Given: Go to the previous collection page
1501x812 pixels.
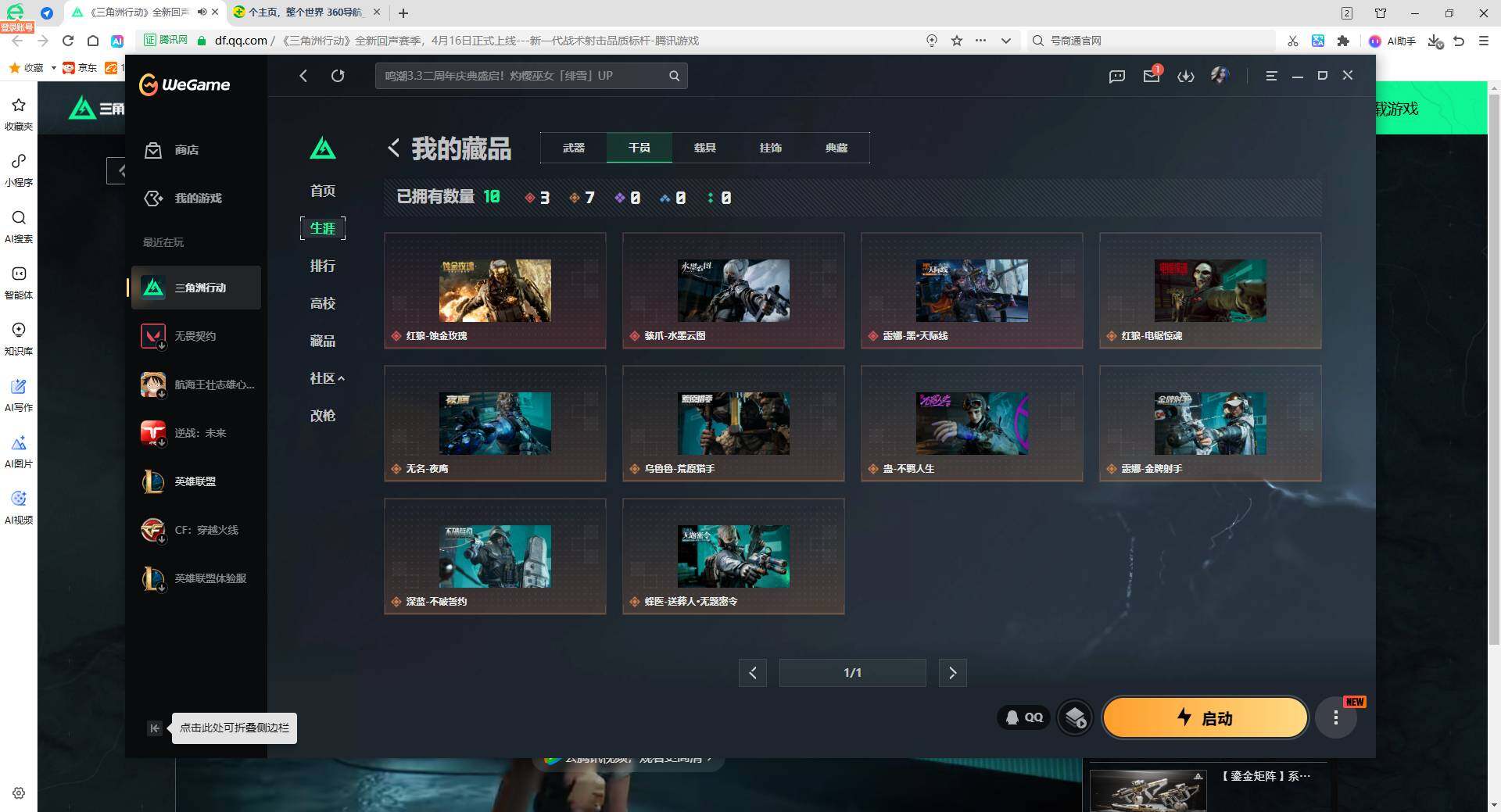Looking at the screenshot, I should click(753, 673).
